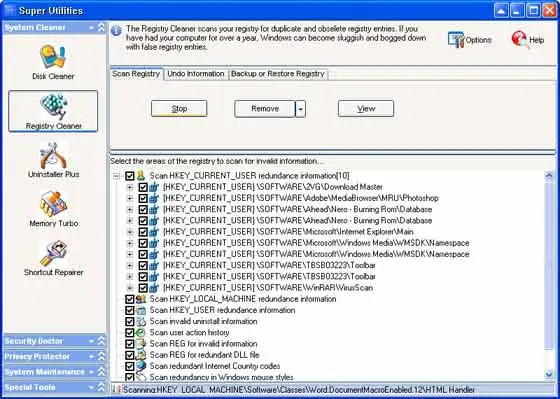Switch to the Scan Registry tab

[x=136, y=74]
